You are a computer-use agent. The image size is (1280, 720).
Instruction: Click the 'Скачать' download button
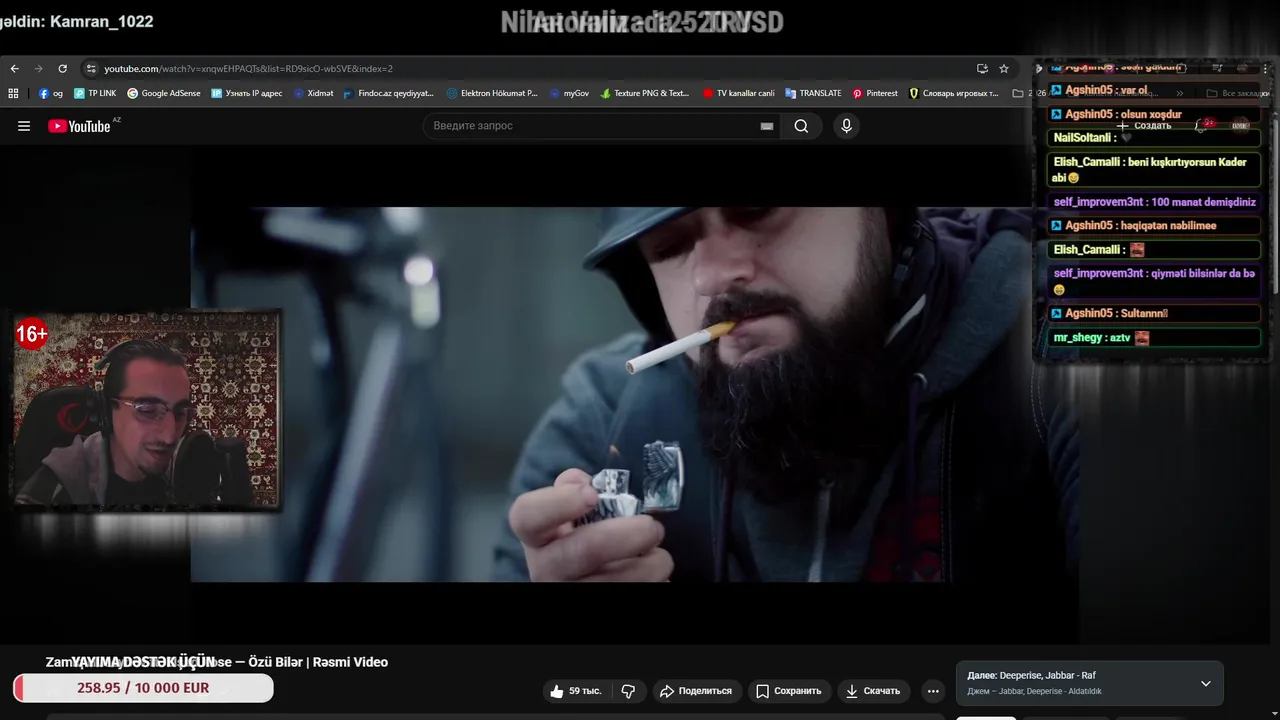tap(873, 691)
